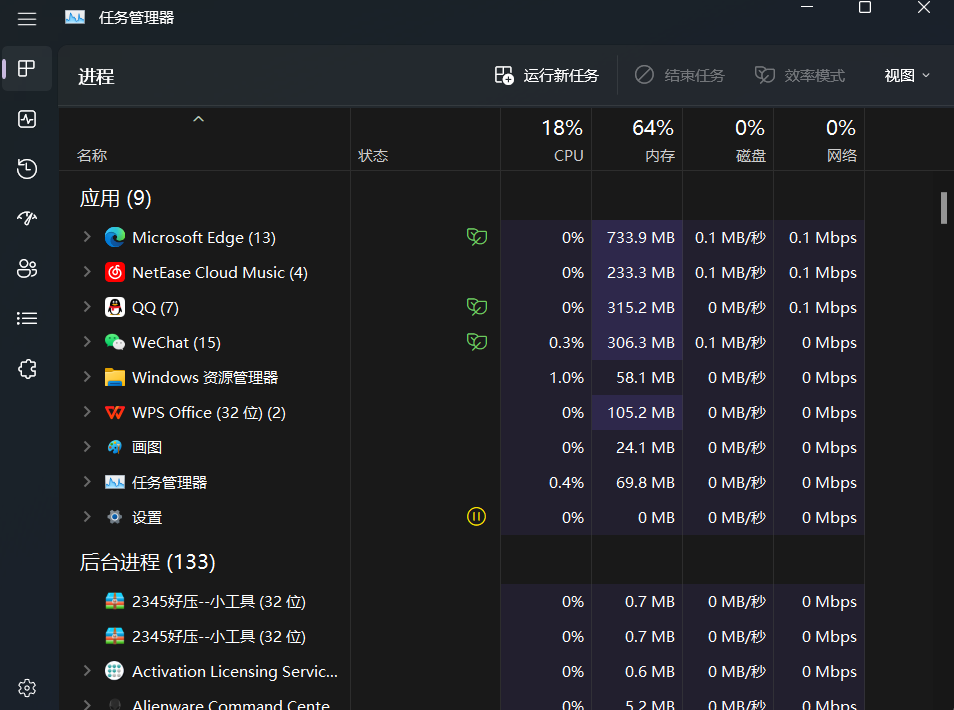Expand Activation Licensing Service group
The image size is (954, 710).
tap(87, 670)
